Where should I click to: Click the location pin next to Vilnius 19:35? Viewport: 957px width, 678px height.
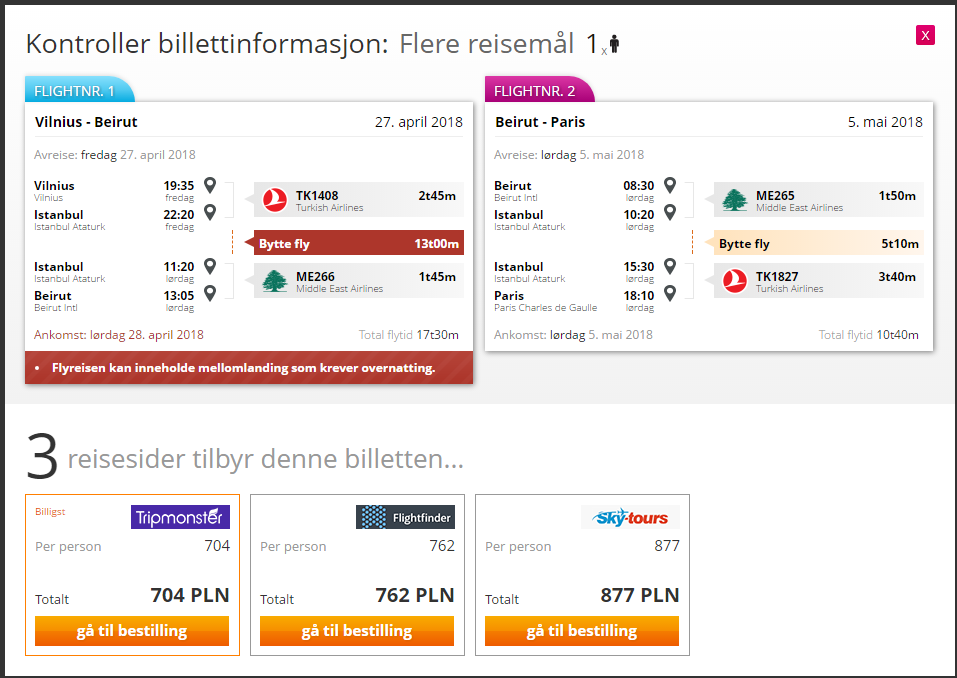click(210, 185)
